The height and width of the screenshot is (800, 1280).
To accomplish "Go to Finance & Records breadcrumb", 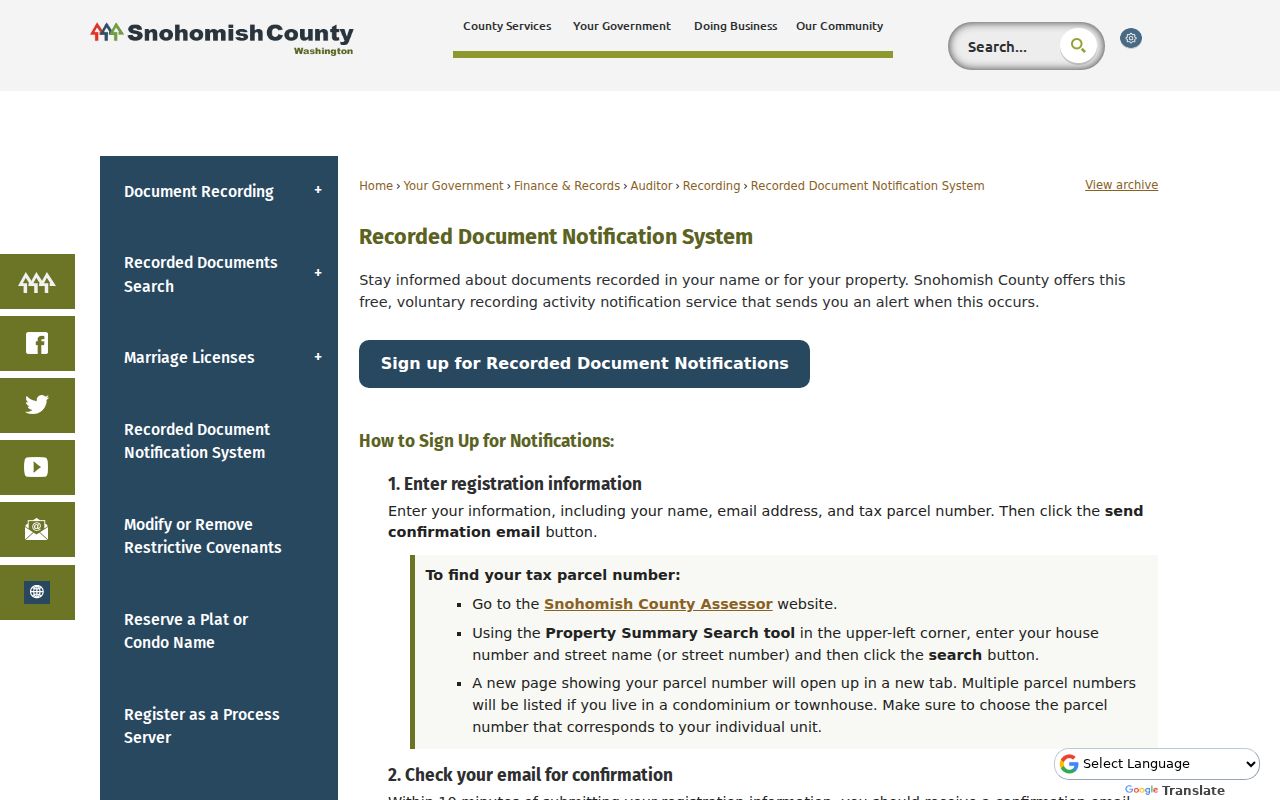I will [x=567, y=186].
